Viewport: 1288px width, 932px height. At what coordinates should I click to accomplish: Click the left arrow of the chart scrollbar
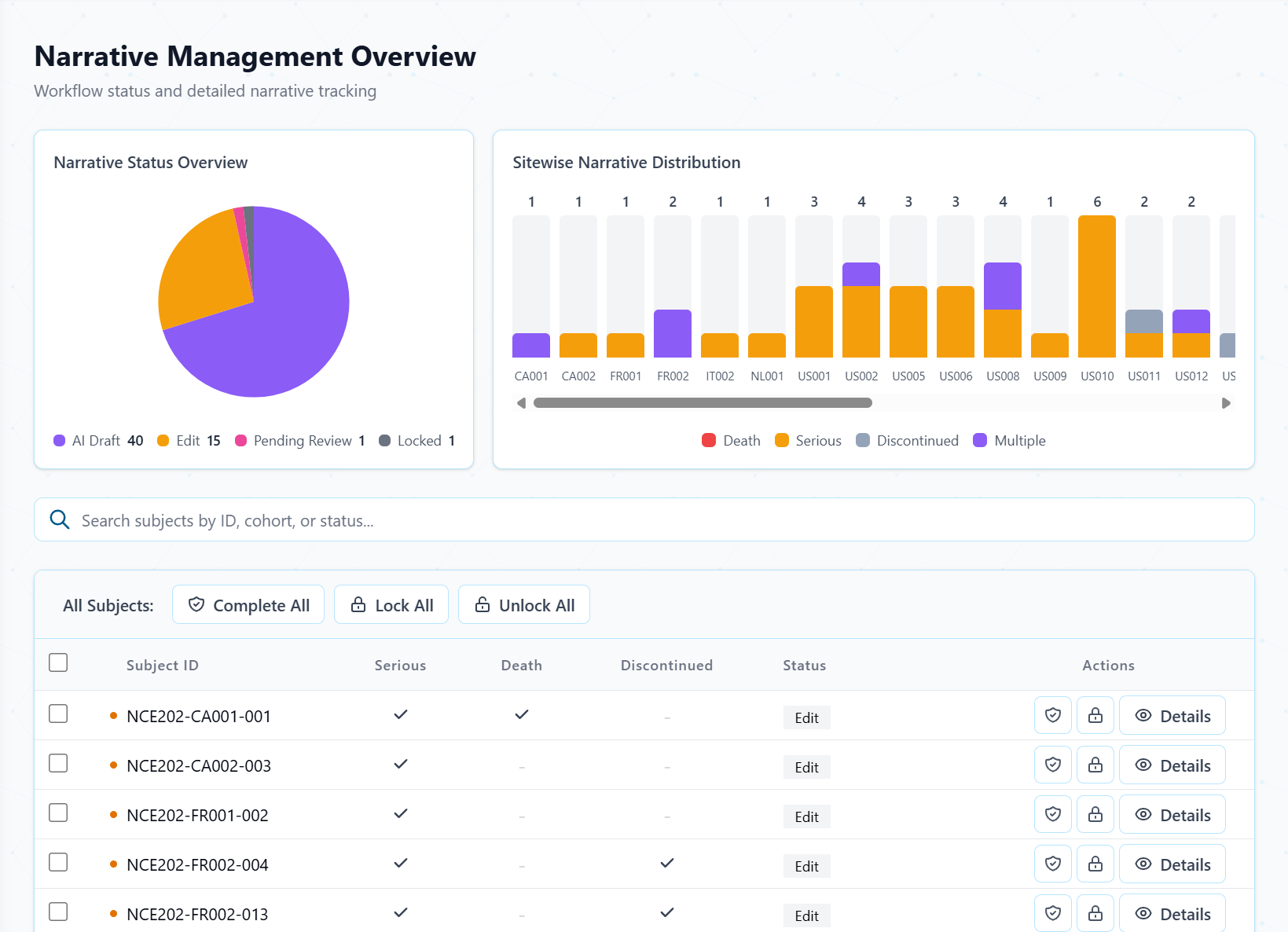[x=521, y=403]
